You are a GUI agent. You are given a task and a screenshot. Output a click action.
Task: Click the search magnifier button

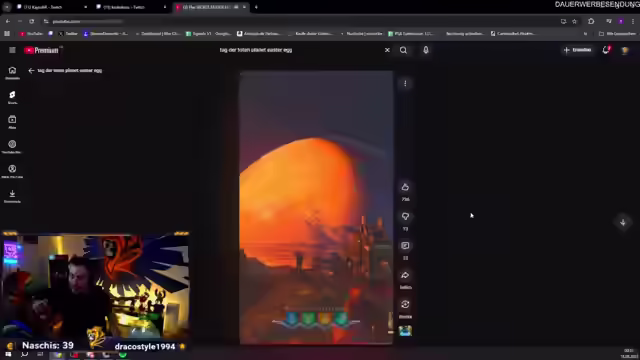pos(403,50)
